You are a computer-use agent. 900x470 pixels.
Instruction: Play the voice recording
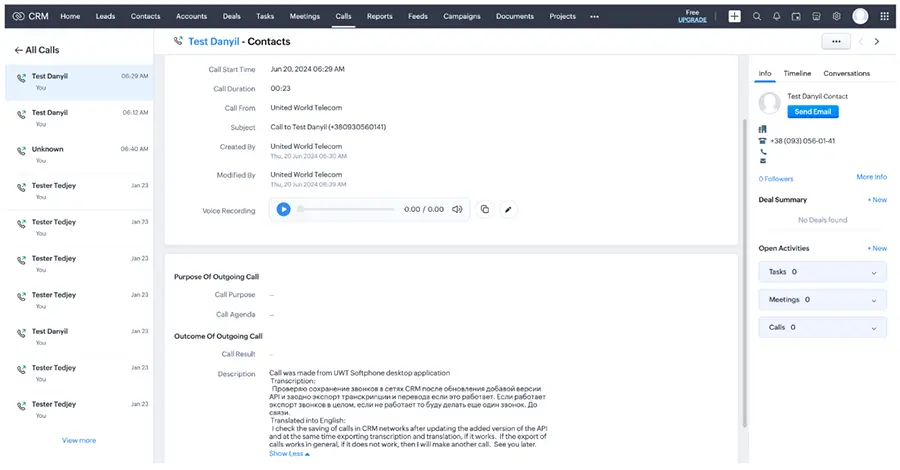[x=284, y=209]
